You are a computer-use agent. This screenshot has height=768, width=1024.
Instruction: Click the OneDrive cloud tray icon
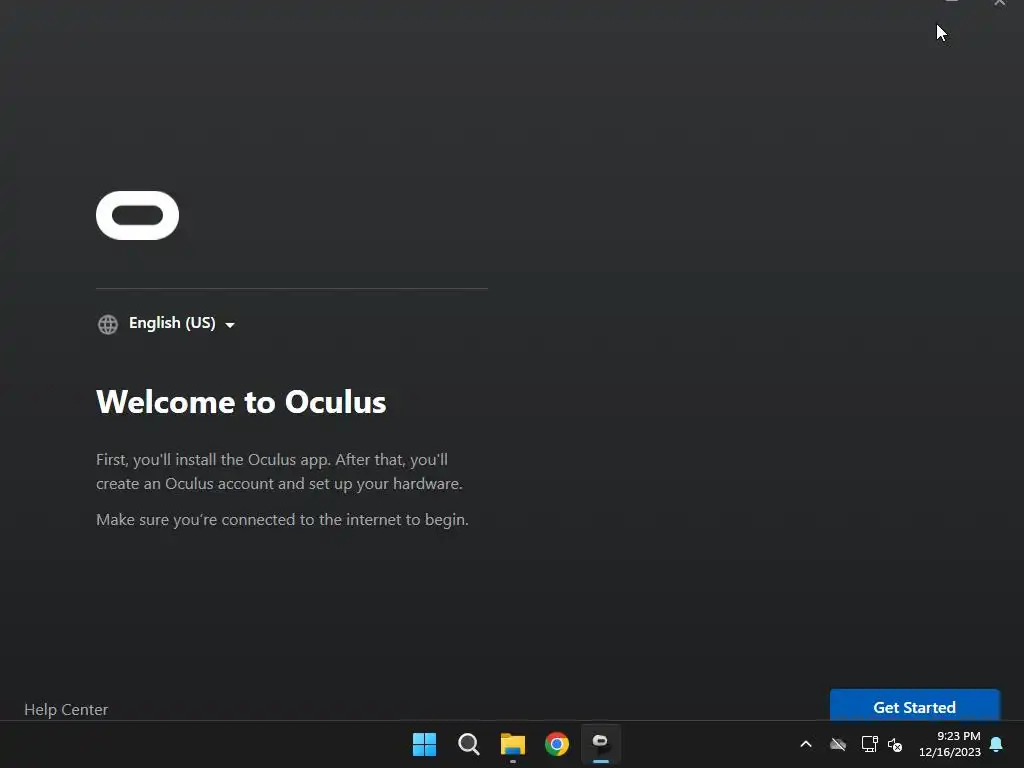coord(838,744)
